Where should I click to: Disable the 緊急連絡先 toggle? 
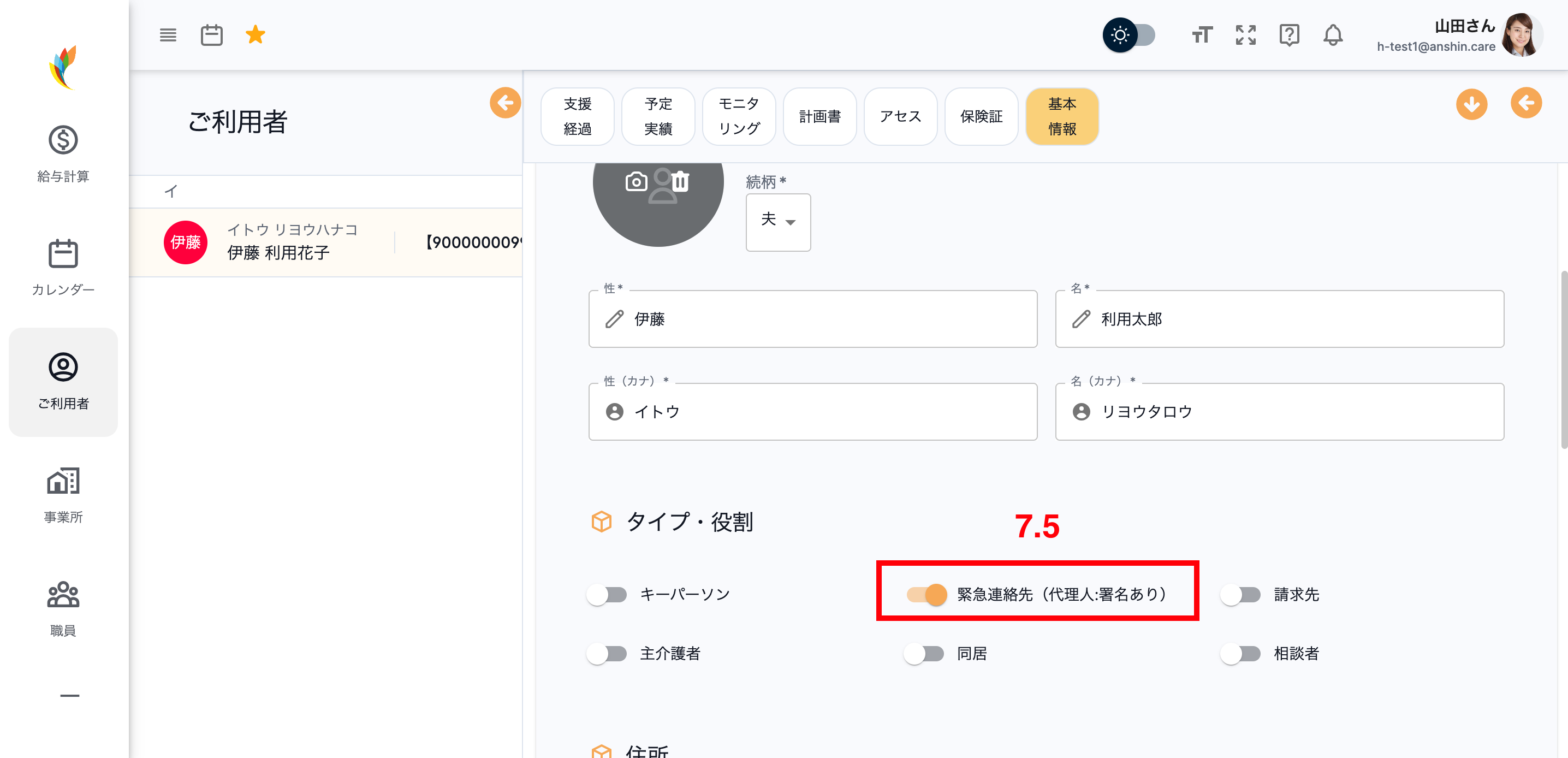(925, 594)
